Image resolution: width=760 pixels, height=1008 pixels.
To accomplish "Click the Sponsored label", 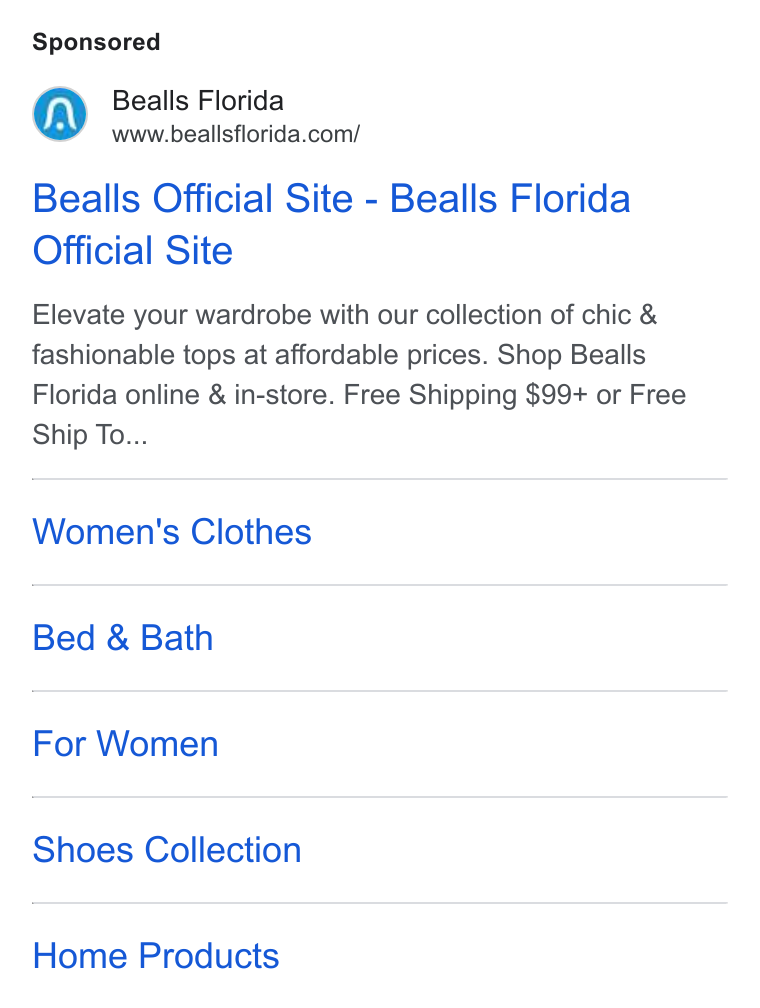I will [96, 42].
